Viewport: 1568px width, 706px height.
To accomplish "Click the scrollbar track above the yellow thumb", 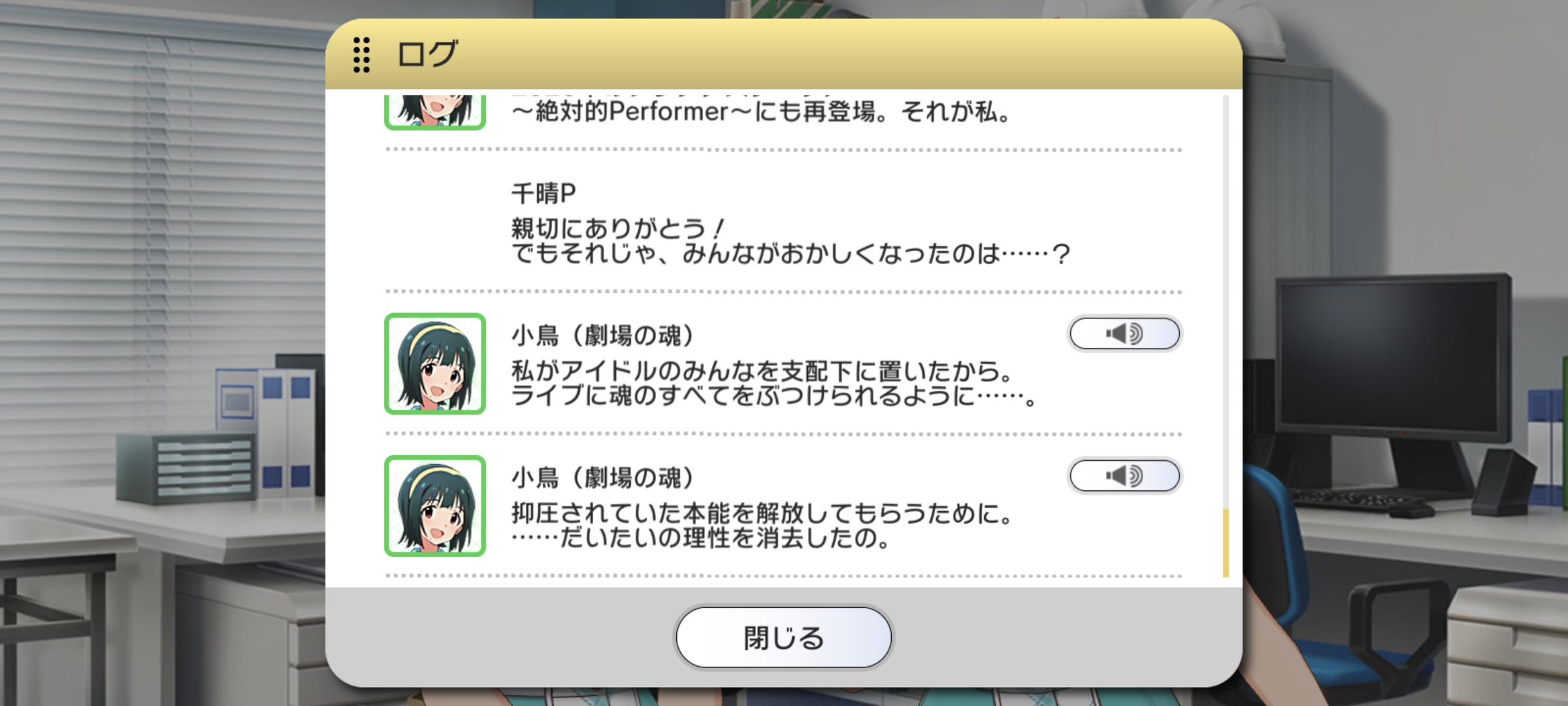I will (1226, 301).
